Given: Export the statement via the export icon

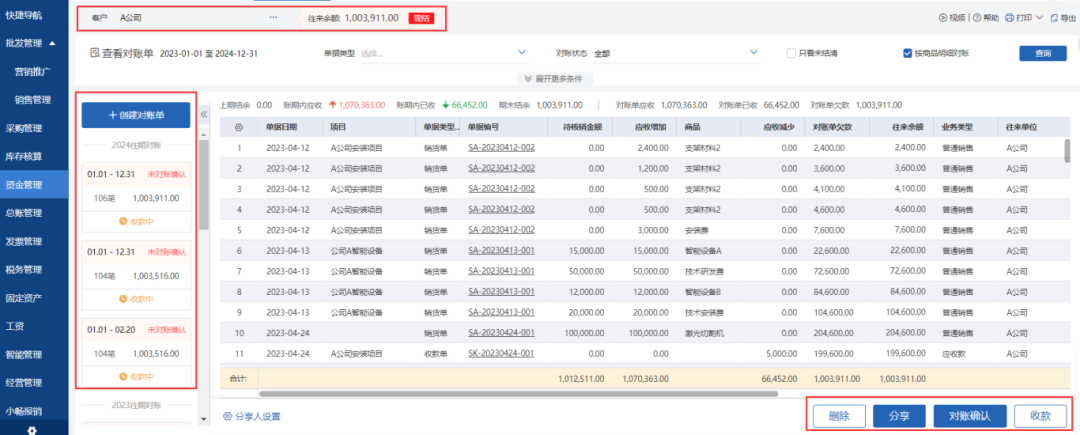Looking at the screenshot, I should [1063, 18].
